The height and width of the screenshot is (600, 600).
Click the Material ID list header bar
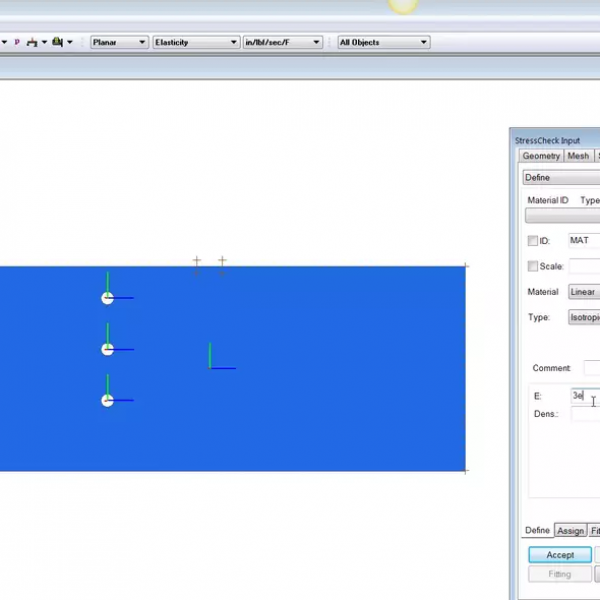562,216
